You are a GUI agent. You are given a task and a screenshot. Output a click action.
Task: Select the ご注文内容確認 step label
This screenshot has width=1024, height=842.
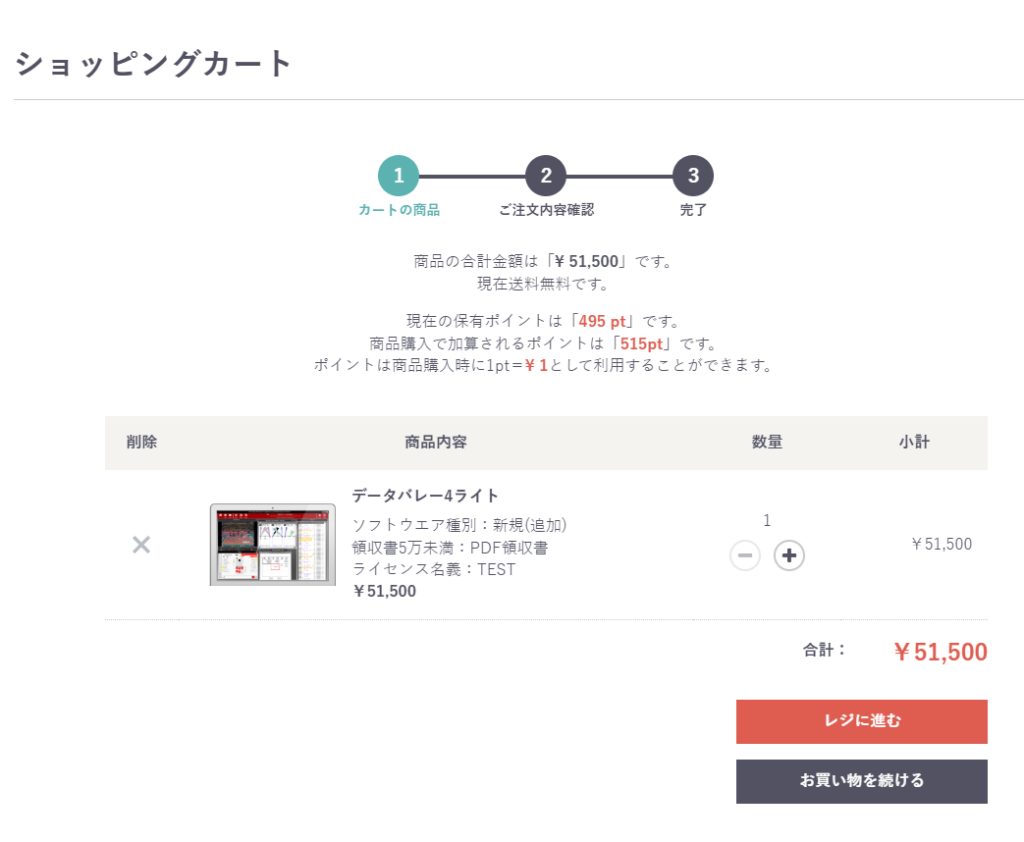click(x=546, y=210)
